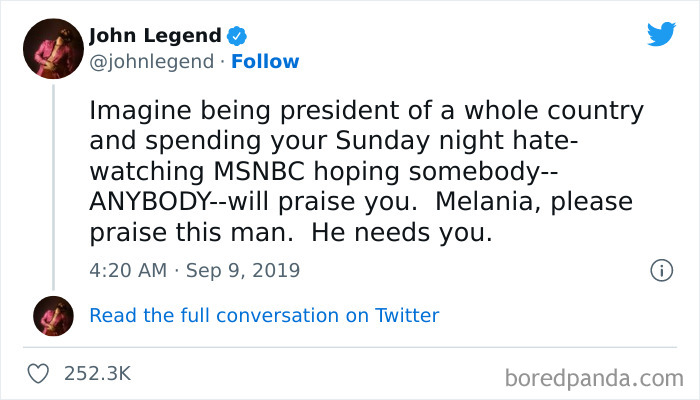This screenshot has width=700, height=400.
Task: Click the Twitter bird logo
Action: [661, 35]
